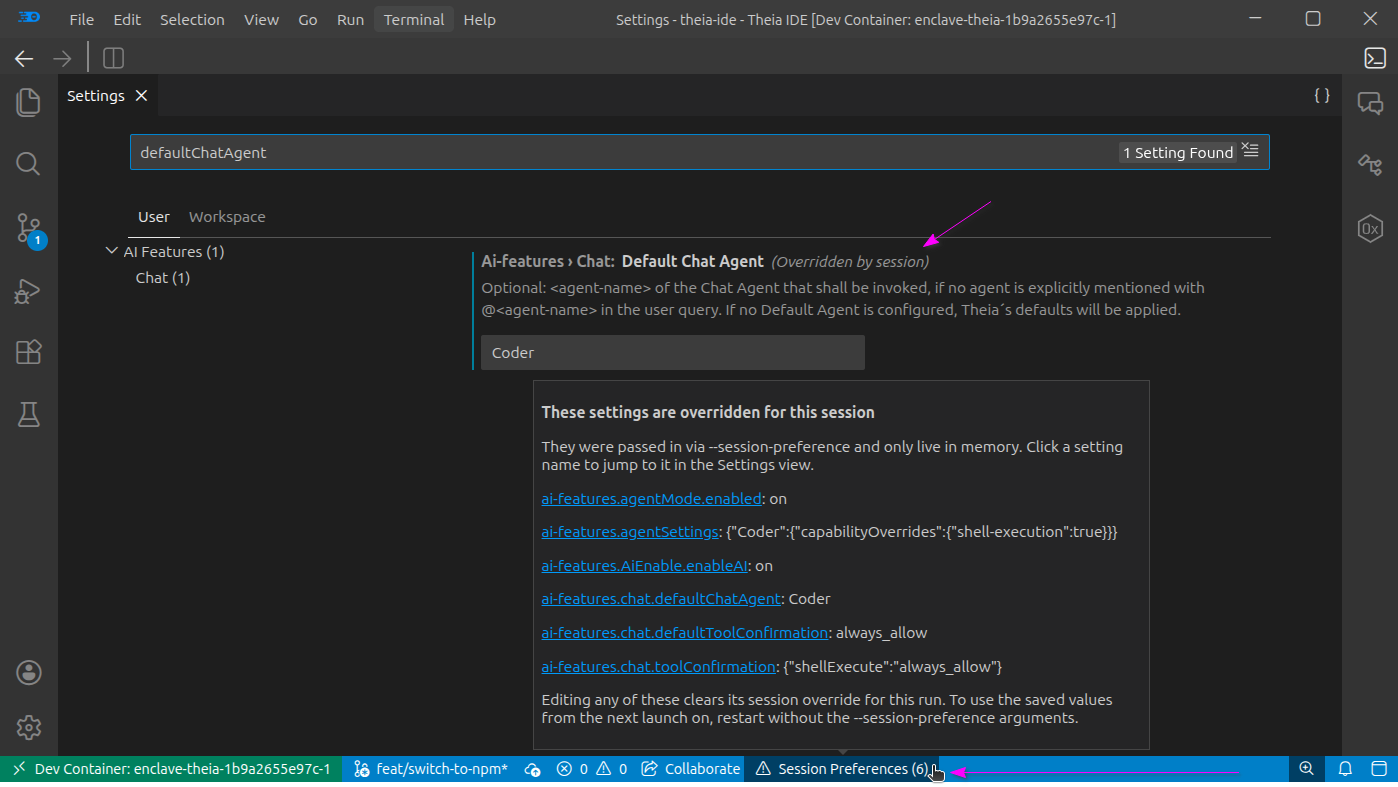Follow the ai-features.agentMode.enabled link
Screen dimensions: 1398x787
[x=651, y=498]
